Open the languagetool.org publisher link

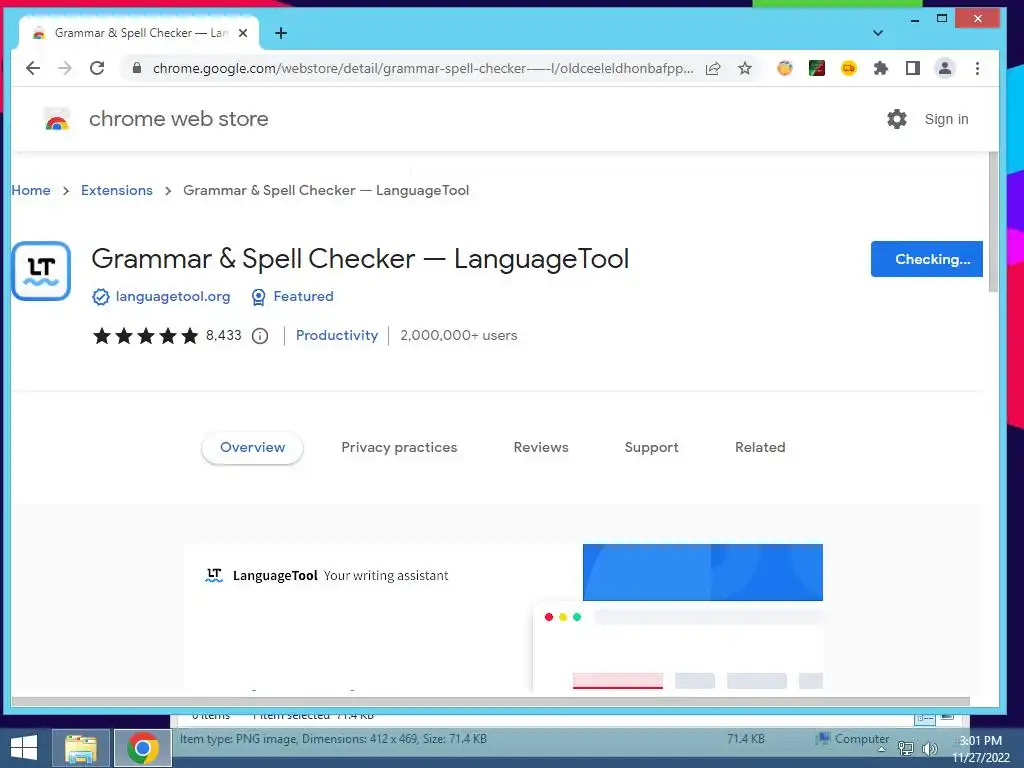pos(173,296)
